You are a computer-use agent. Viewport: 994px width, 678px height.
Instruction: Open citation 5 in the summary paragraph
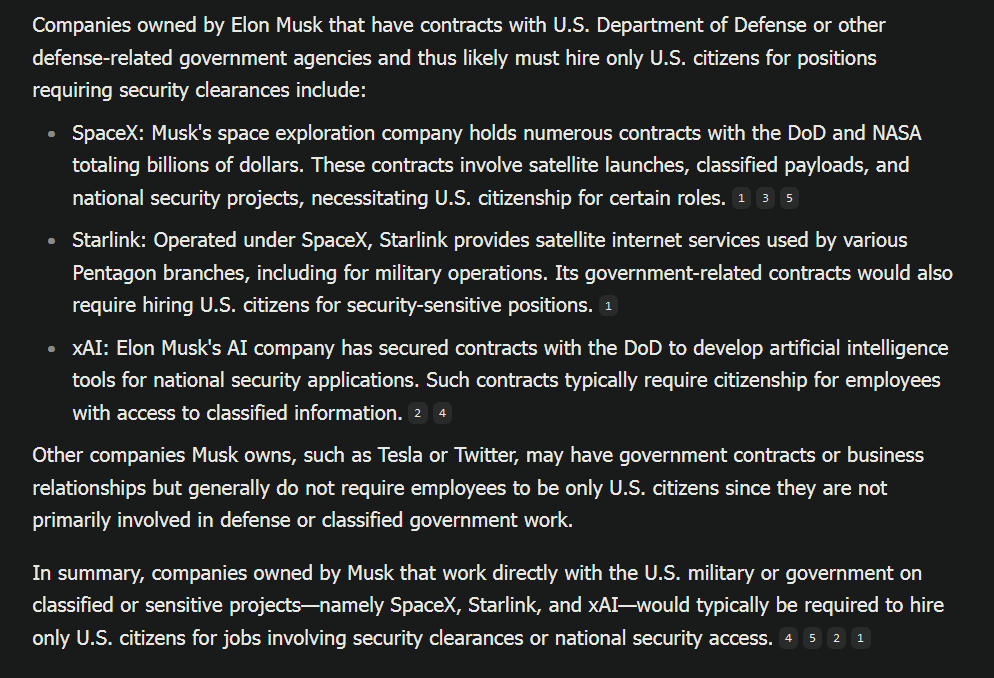tap(812, 638)
